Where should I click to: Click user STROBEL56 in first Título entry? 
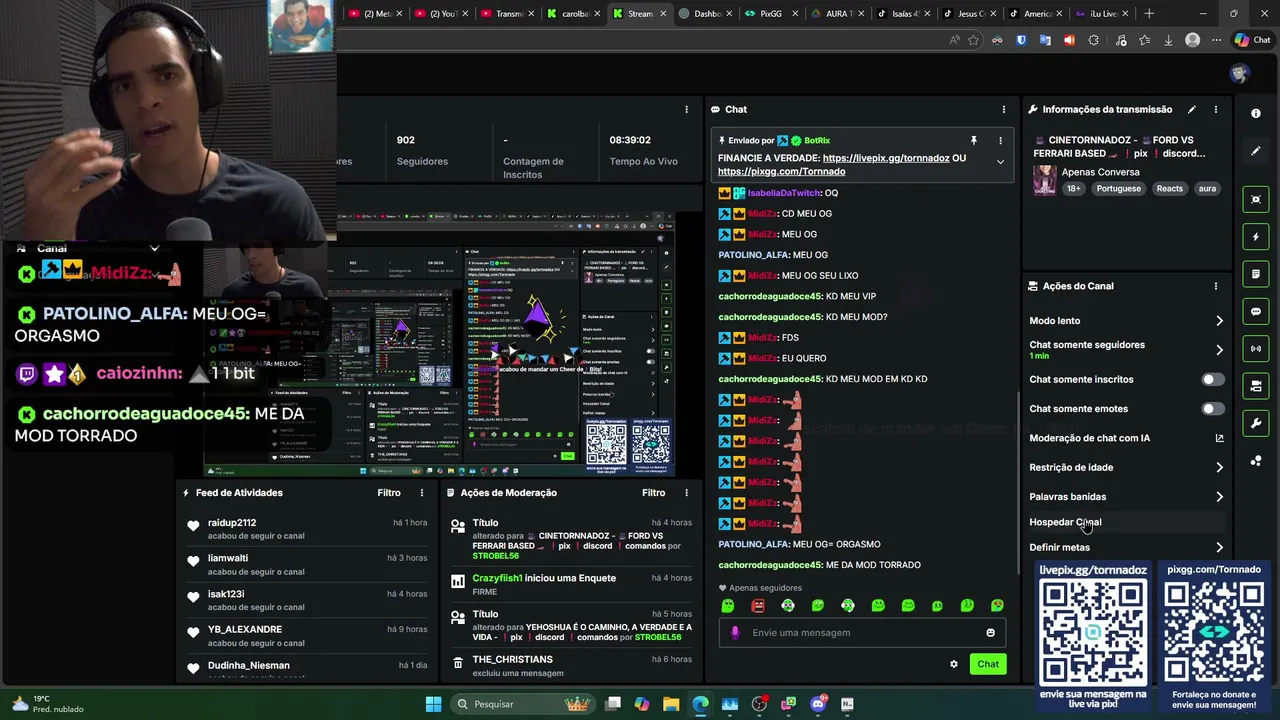click(495, 556)
